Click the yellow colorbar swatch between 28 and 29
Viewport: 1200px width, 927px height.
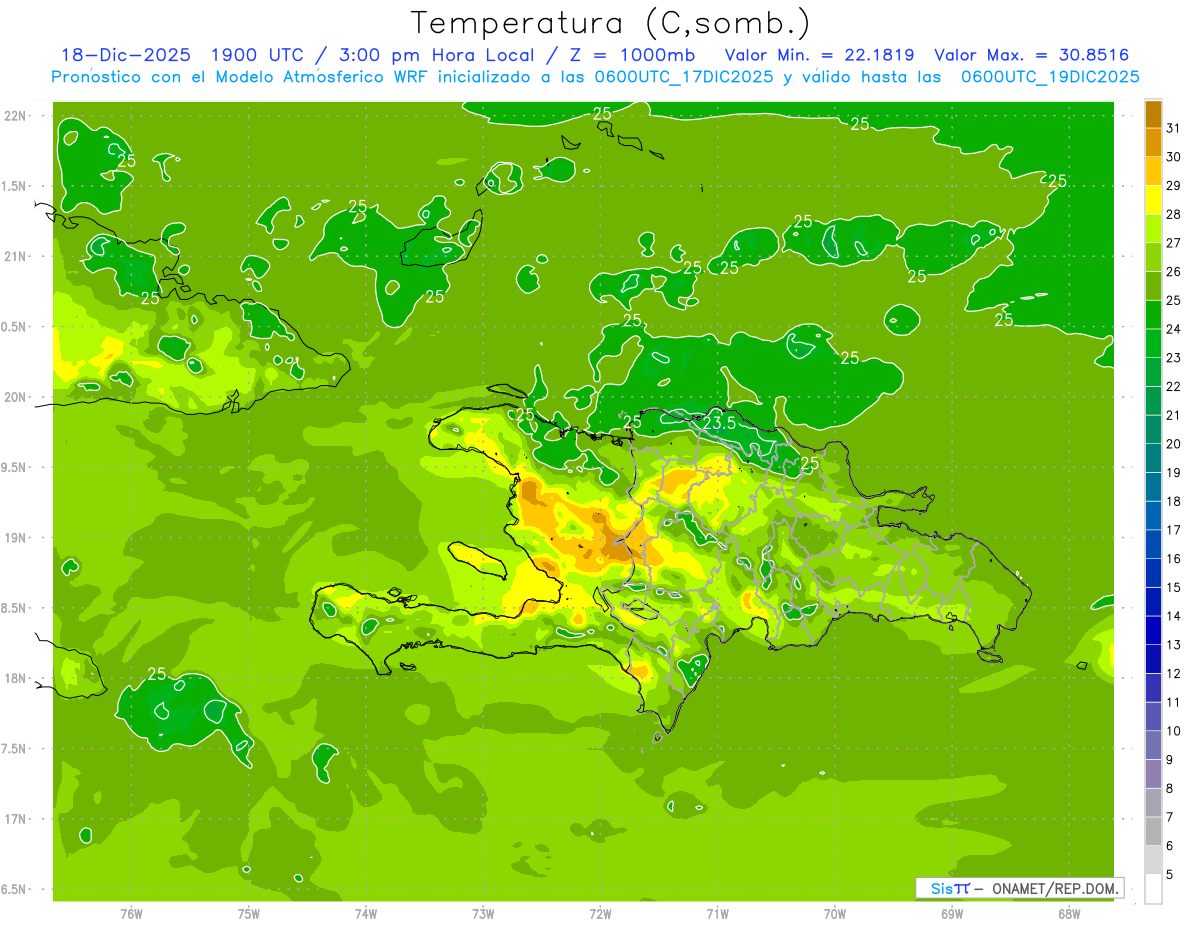click(1153, 200)
